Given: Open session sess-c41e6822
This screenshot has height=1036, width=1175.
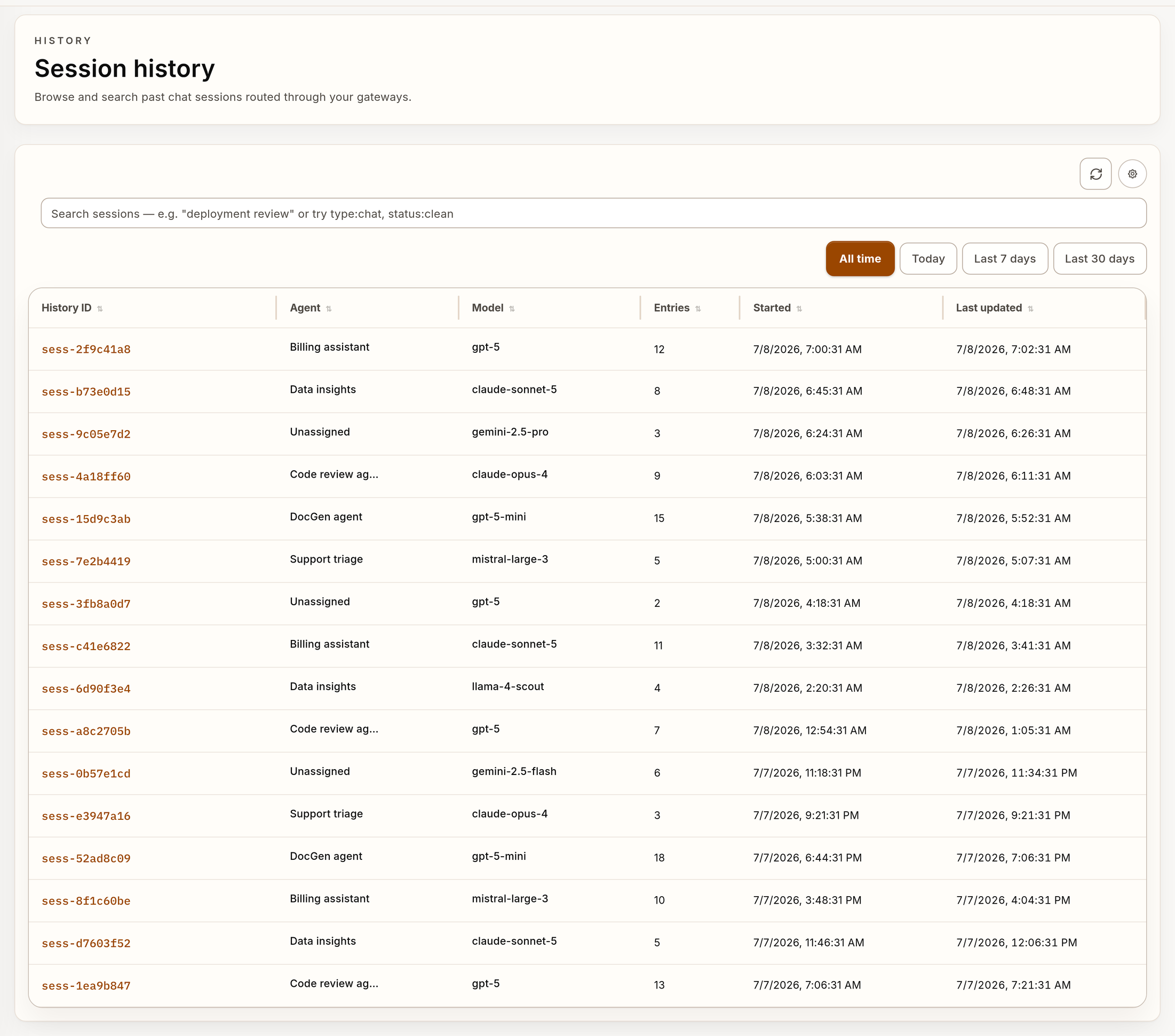Looking at the screenshot, I should (86, 646).
